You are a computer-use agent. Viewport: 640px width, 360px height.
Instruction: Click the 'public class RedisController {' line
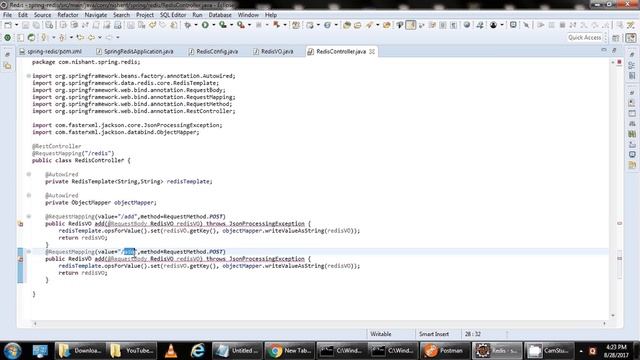pos(81,160)
